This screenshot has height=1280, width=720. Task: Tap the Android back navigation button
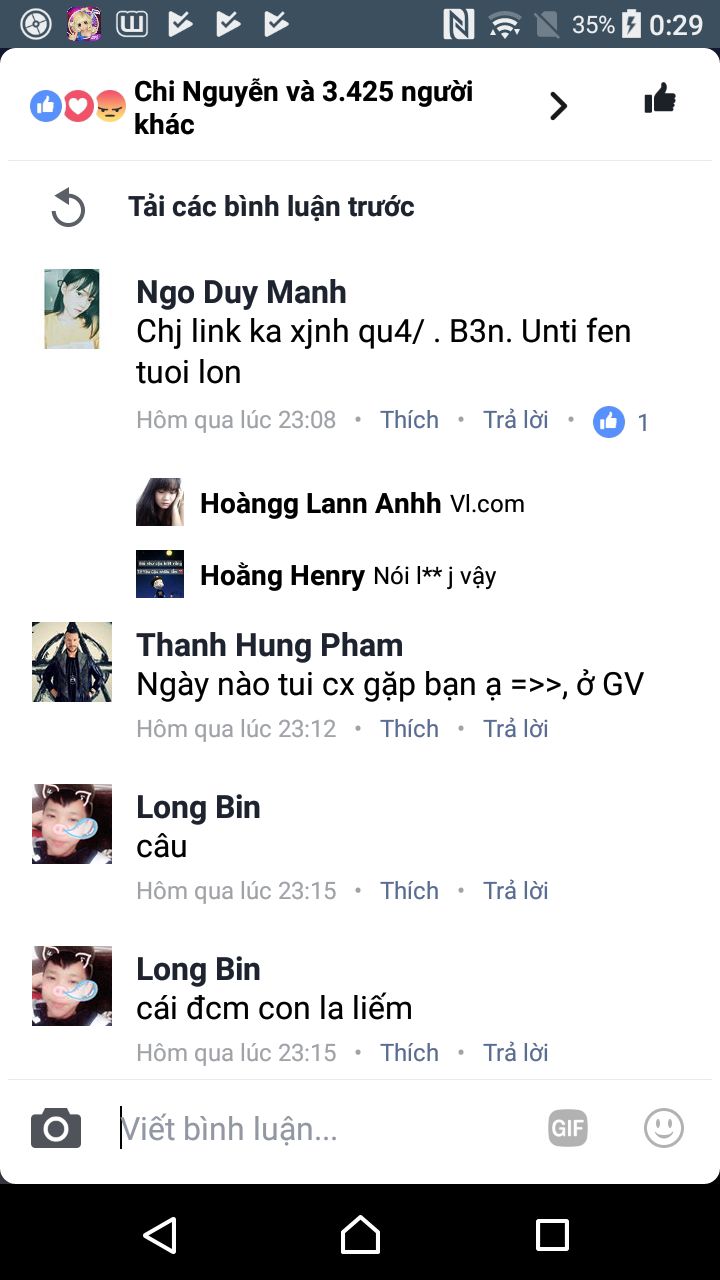tap(160, 1235)
